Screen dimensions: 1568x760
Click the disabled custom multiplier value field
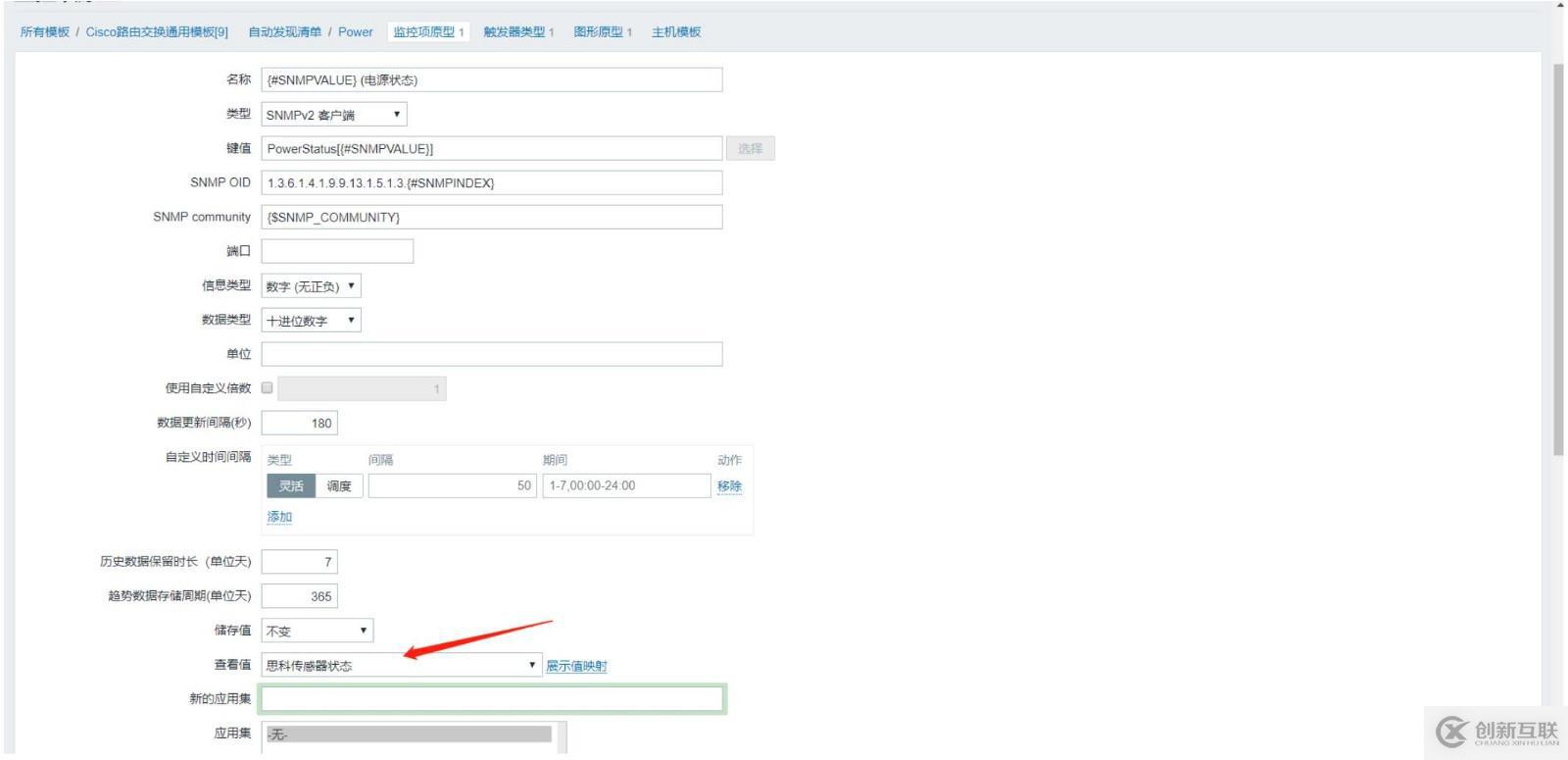363,389
